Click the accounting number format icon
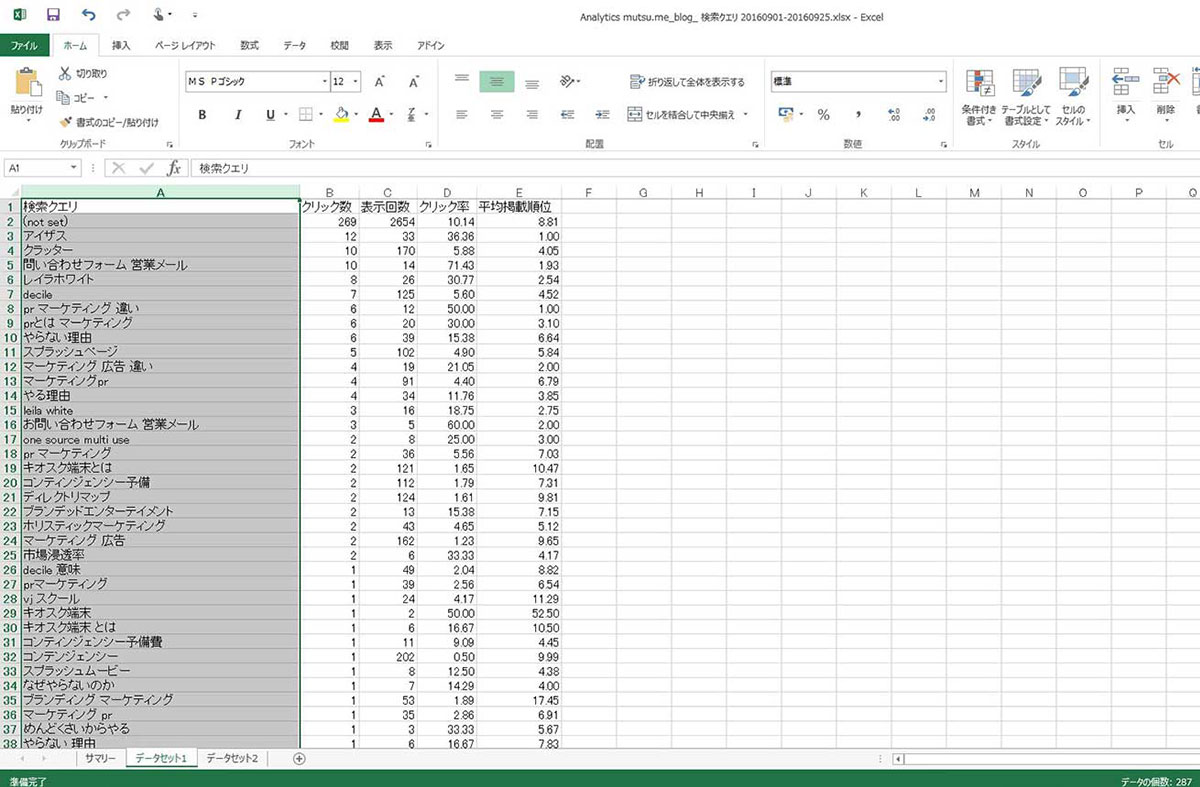This screenshot has height=787, width=1200. tap(785, 115)
